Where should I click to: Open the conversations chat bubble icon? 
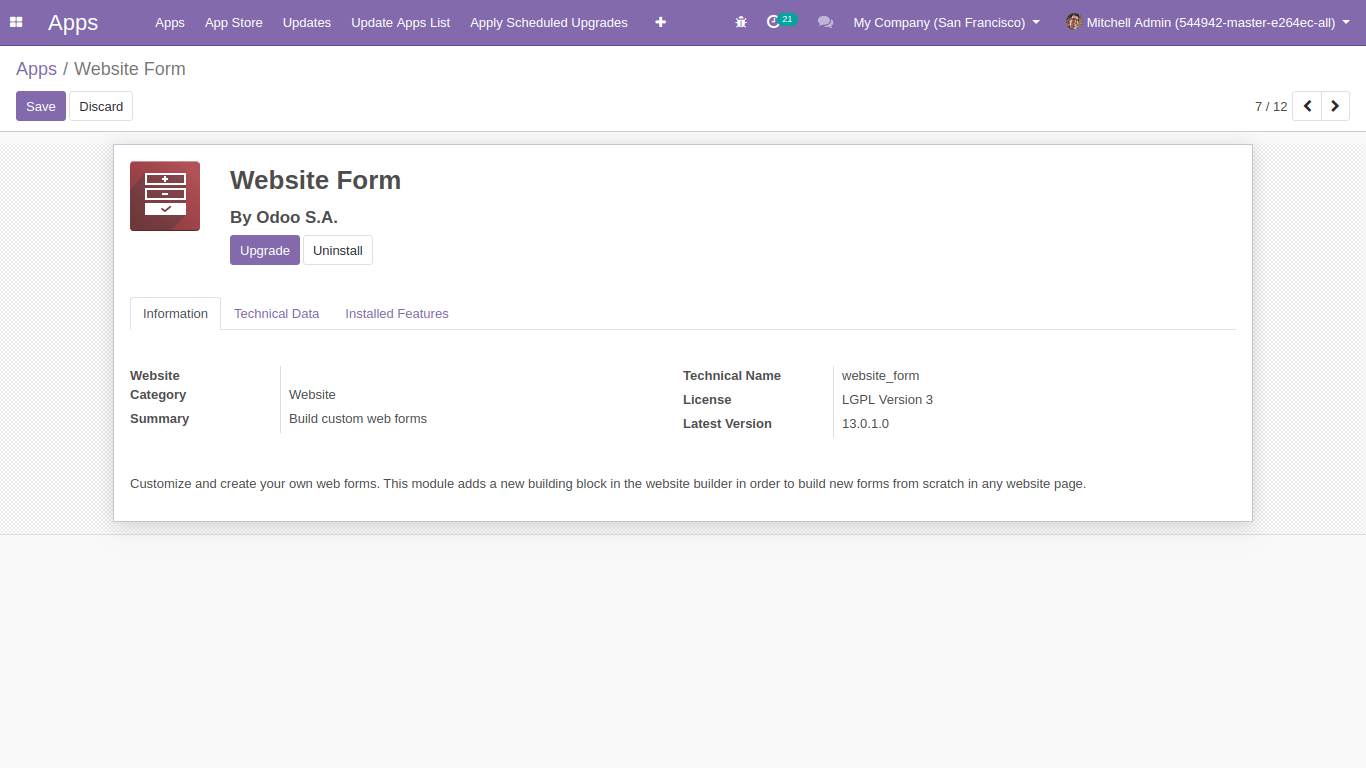click(x=825, y=22)
